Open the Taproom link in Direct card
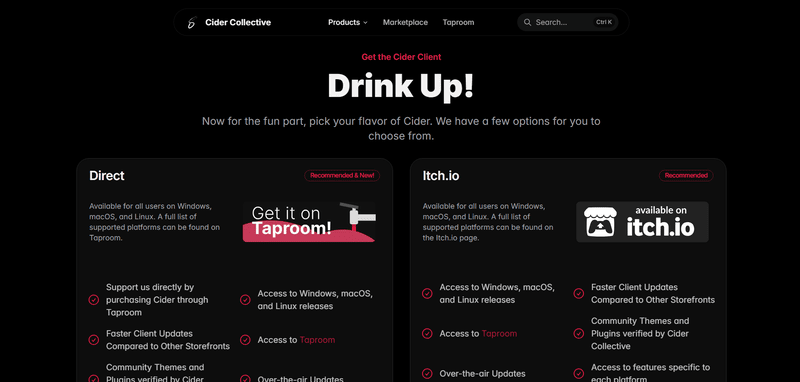The image size is (800, 382). click(317, 340)
